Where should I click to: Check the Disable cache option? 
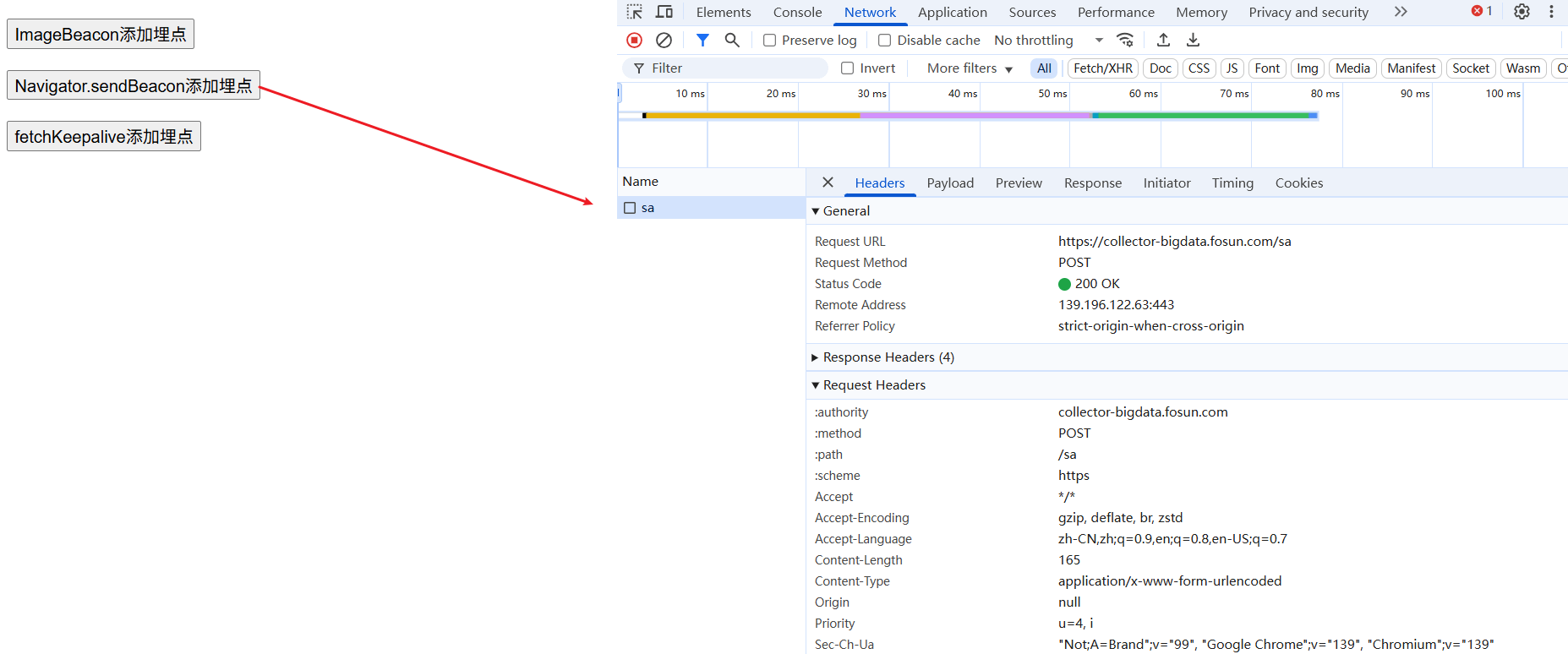pos(885,41)
